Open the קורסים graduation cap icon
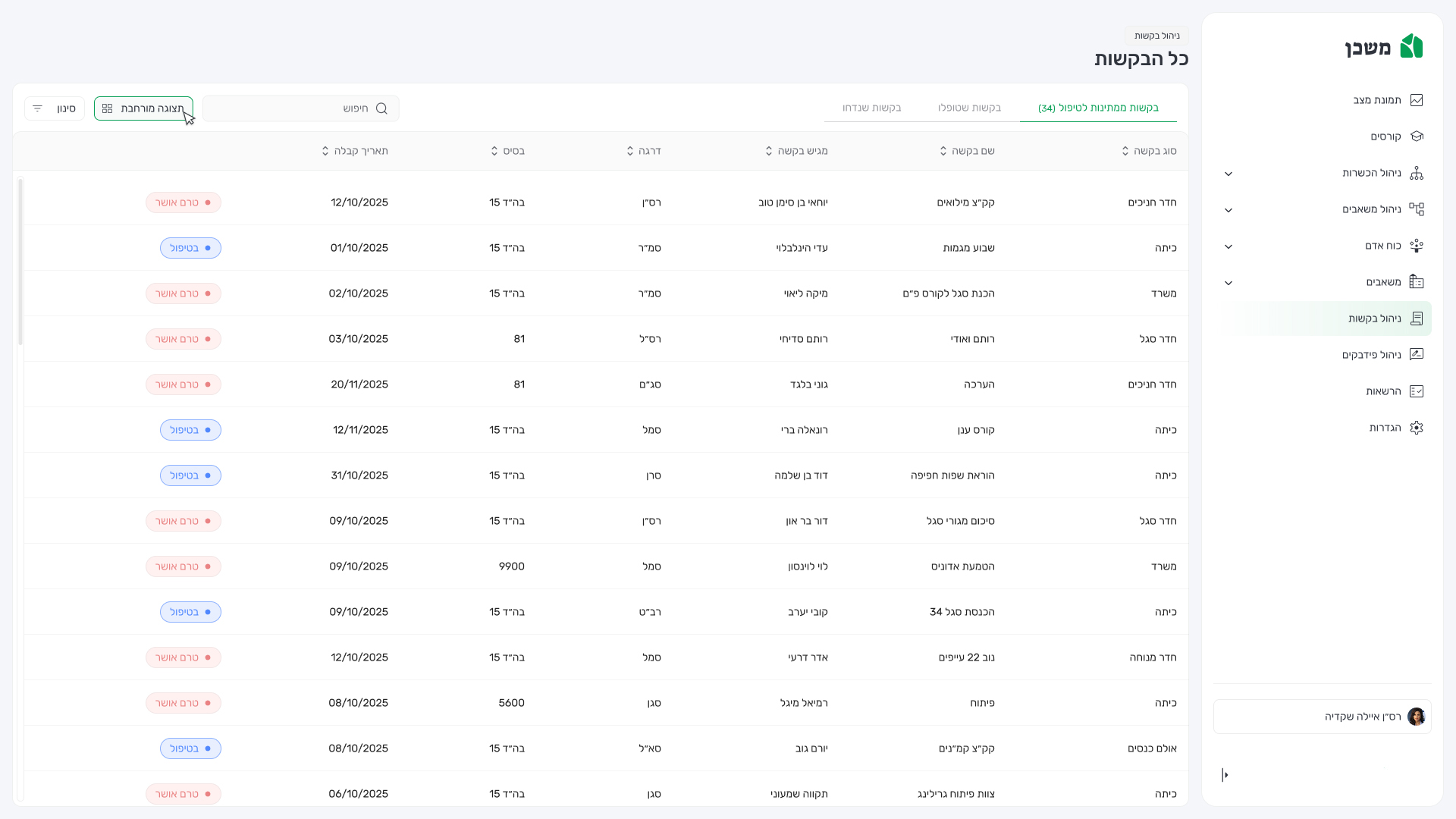This screenshot has height=819, width=1456. tap(1416, 136)
